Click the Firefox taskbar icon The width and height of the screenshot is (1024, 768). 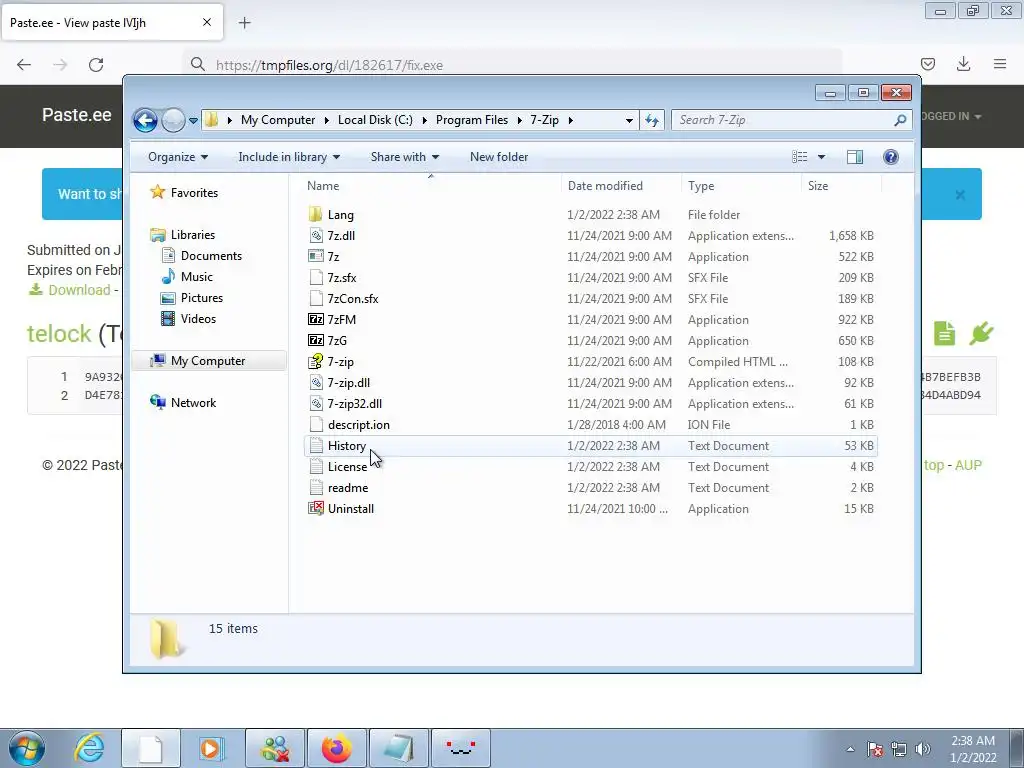coord(337,748)
